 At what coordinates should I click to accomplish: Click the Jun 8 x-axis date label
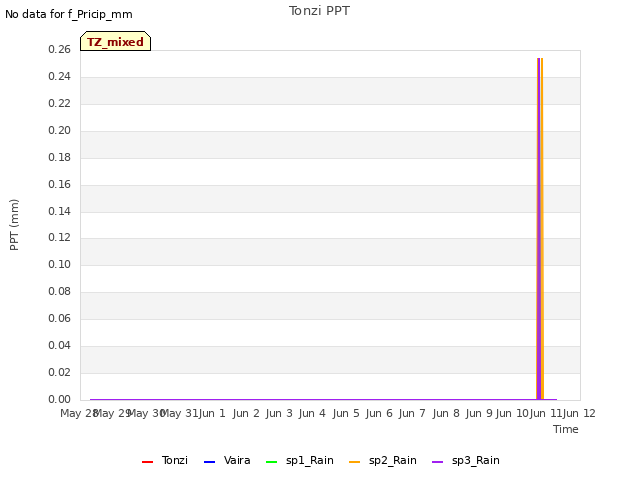coord(446,413)
